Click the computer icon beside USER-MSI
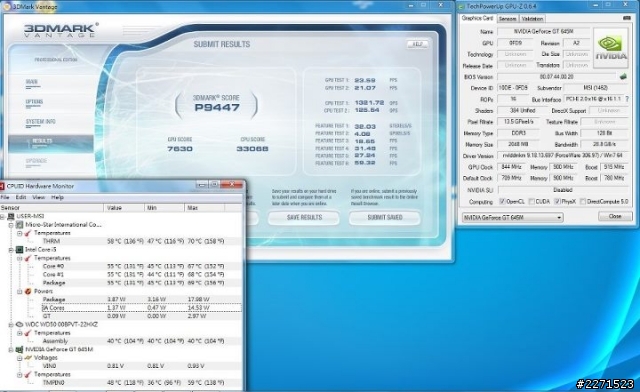This screenshot has width=640, height=392. tap(11, 216)
